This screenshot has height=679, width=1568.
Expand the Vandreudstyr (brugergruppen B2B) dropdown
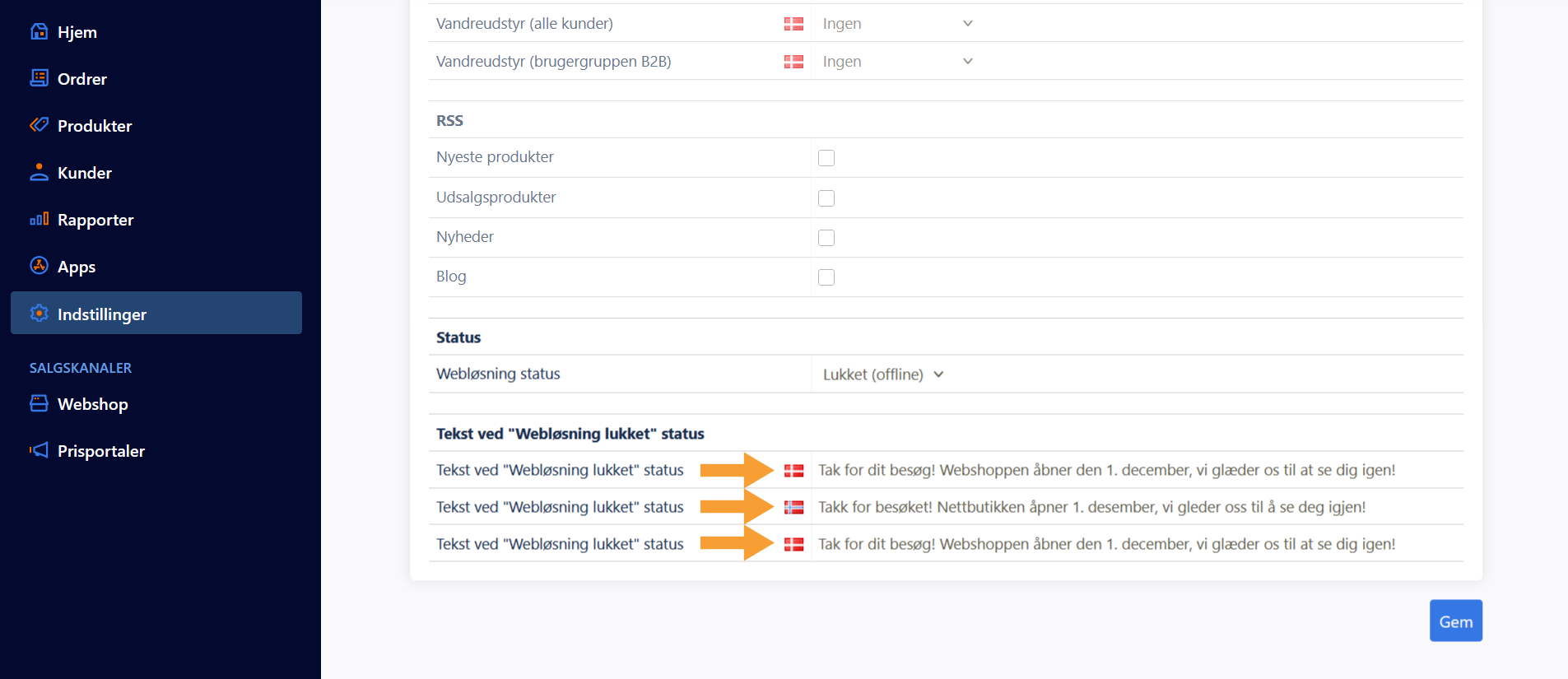(897, 62)
